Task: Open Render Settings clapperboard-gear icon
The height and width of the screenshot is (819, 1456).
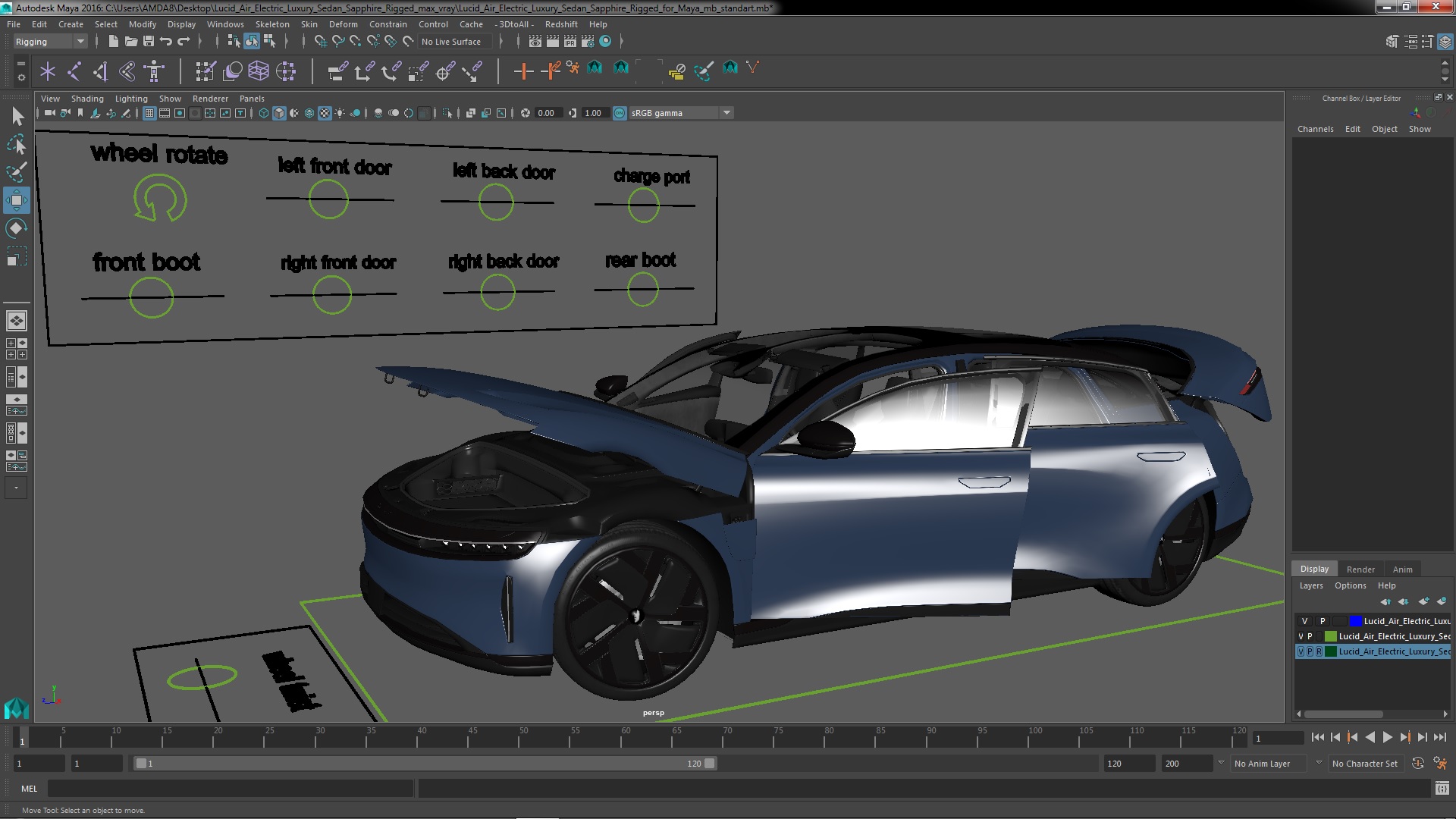Action: (588, 41)
